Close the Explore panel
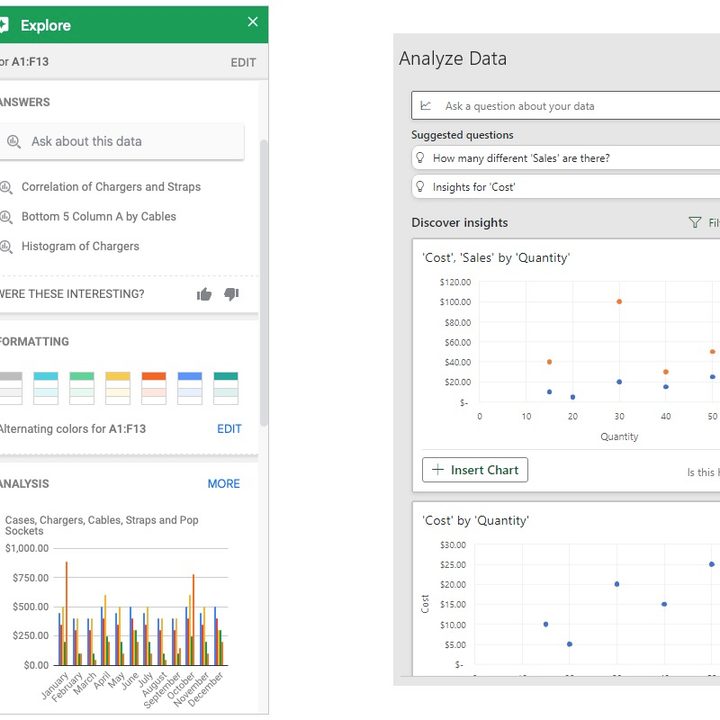Image resolution: width=720 pixels, height=720 pixels. (253, 22)
